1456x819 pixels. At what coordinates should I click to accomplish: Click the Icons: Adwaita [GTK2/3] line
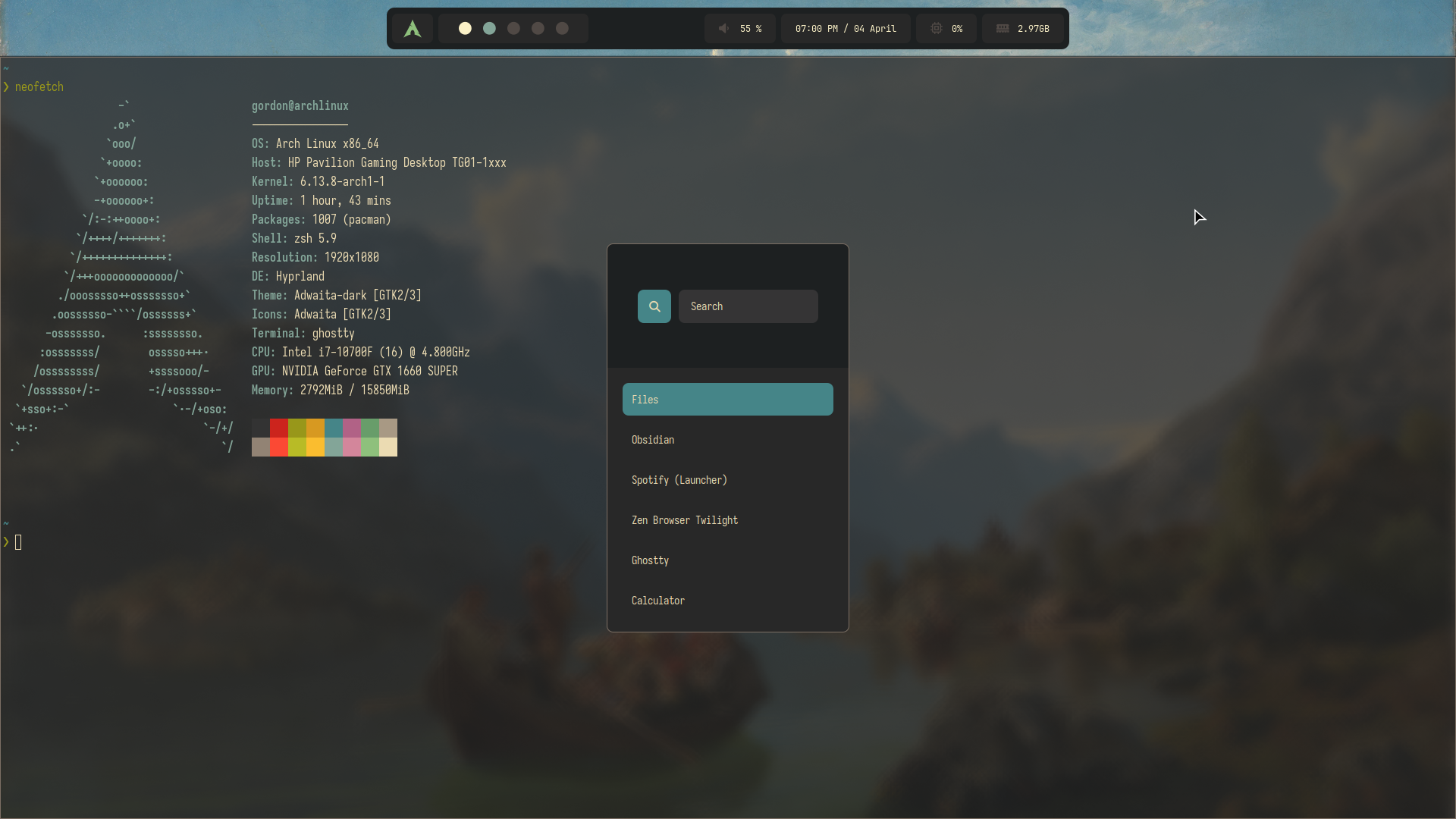pyautogui.click(x=322, y=315)
